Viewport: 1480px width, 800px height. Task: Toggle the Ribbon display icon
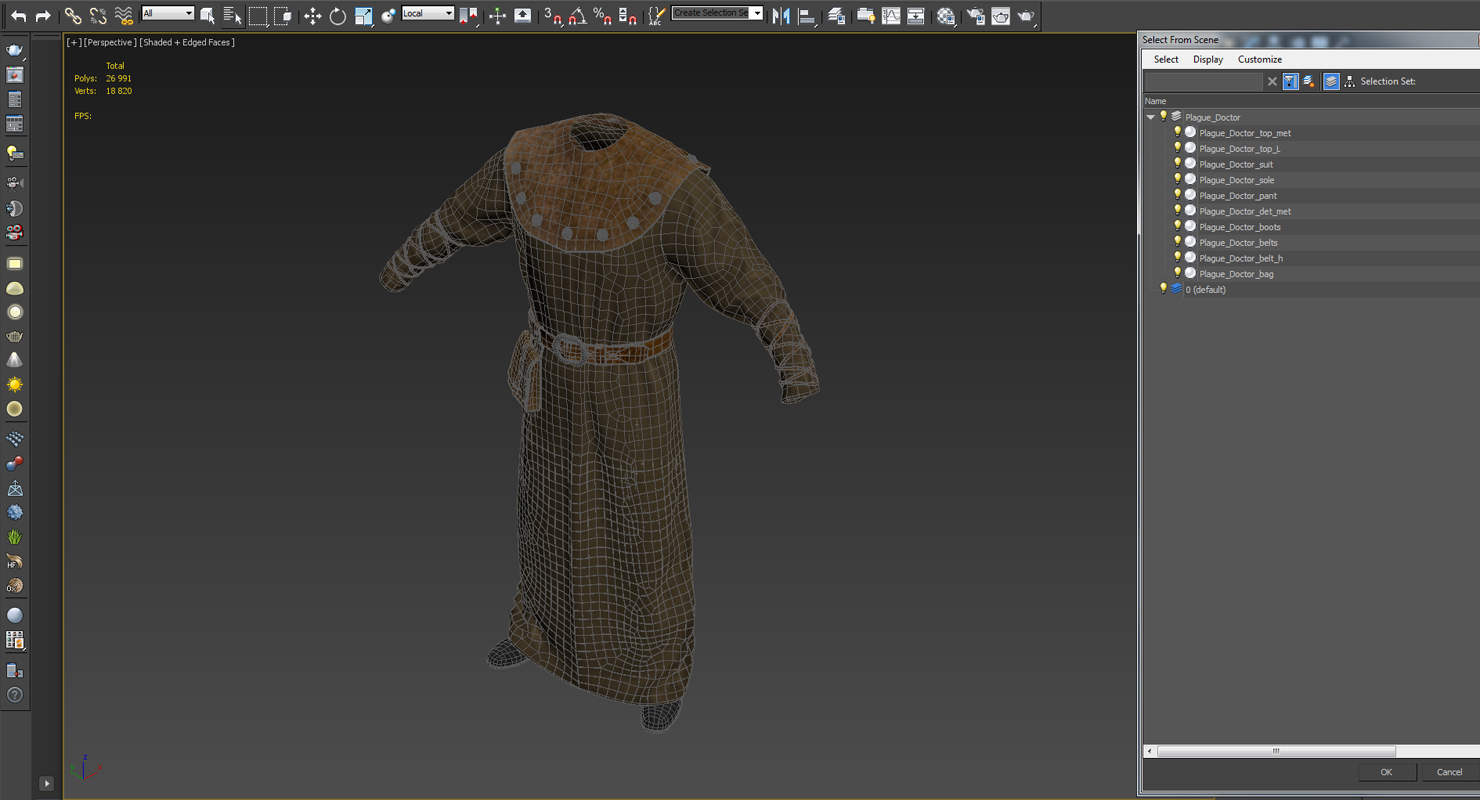coord(866,16)
